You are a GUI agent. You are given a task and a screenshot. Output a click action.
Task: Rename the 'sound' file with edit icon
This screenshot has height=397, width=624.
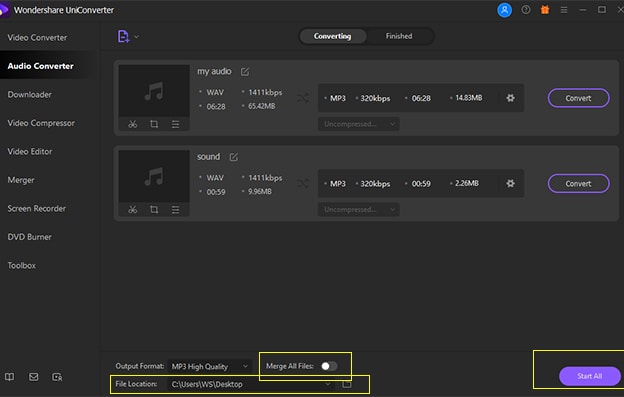coord(234,157)
